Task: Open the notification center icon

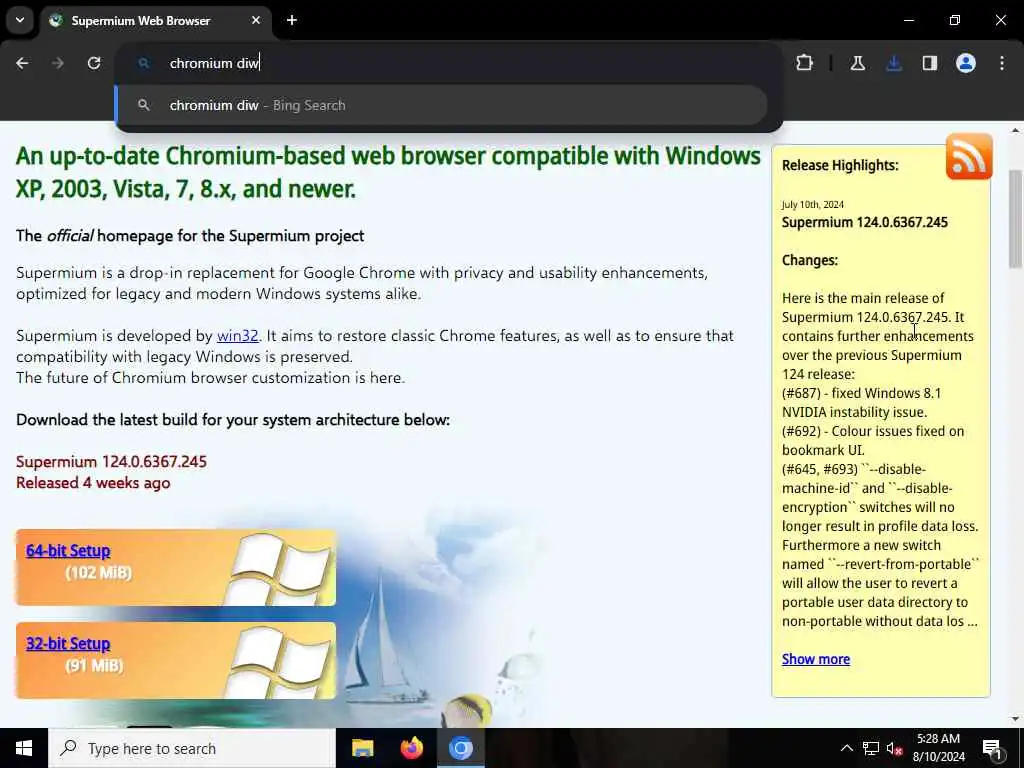Action: [x=992, y=748]
